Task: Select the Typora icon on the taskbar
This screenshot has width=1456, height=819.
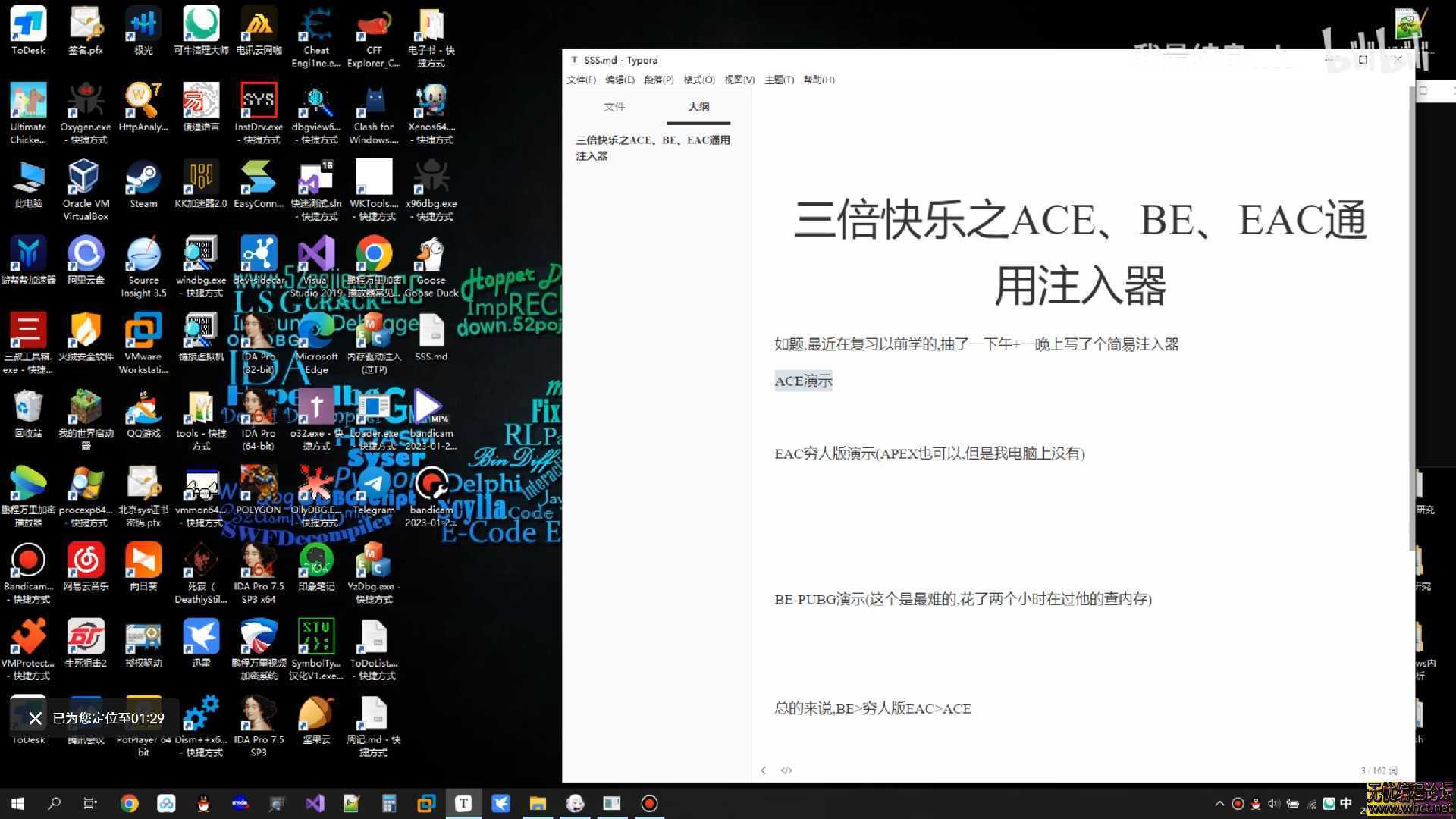Action: point(463,802)
